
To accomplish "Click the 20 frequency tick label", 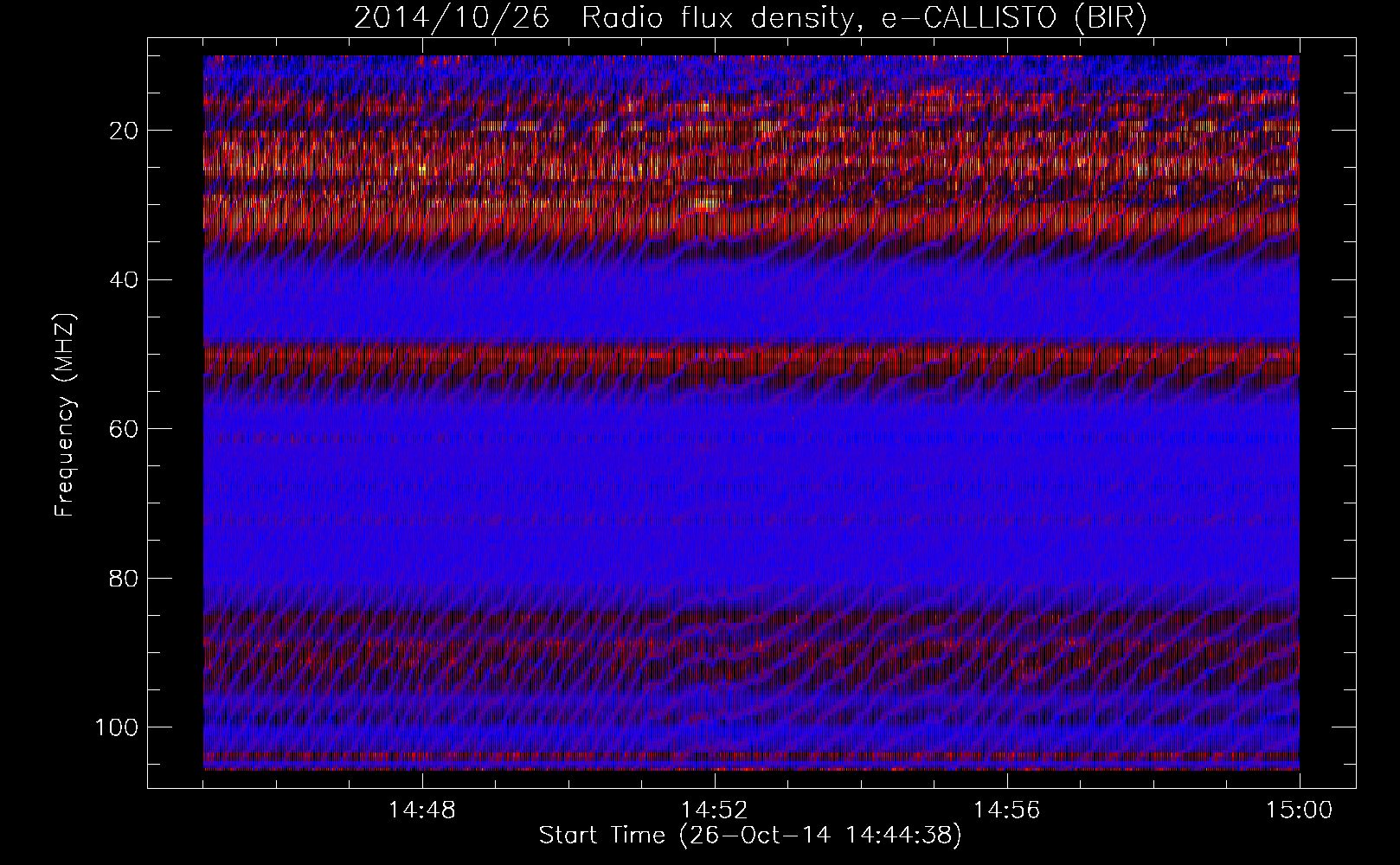I will pyautogui.click(x=125, y=131).
